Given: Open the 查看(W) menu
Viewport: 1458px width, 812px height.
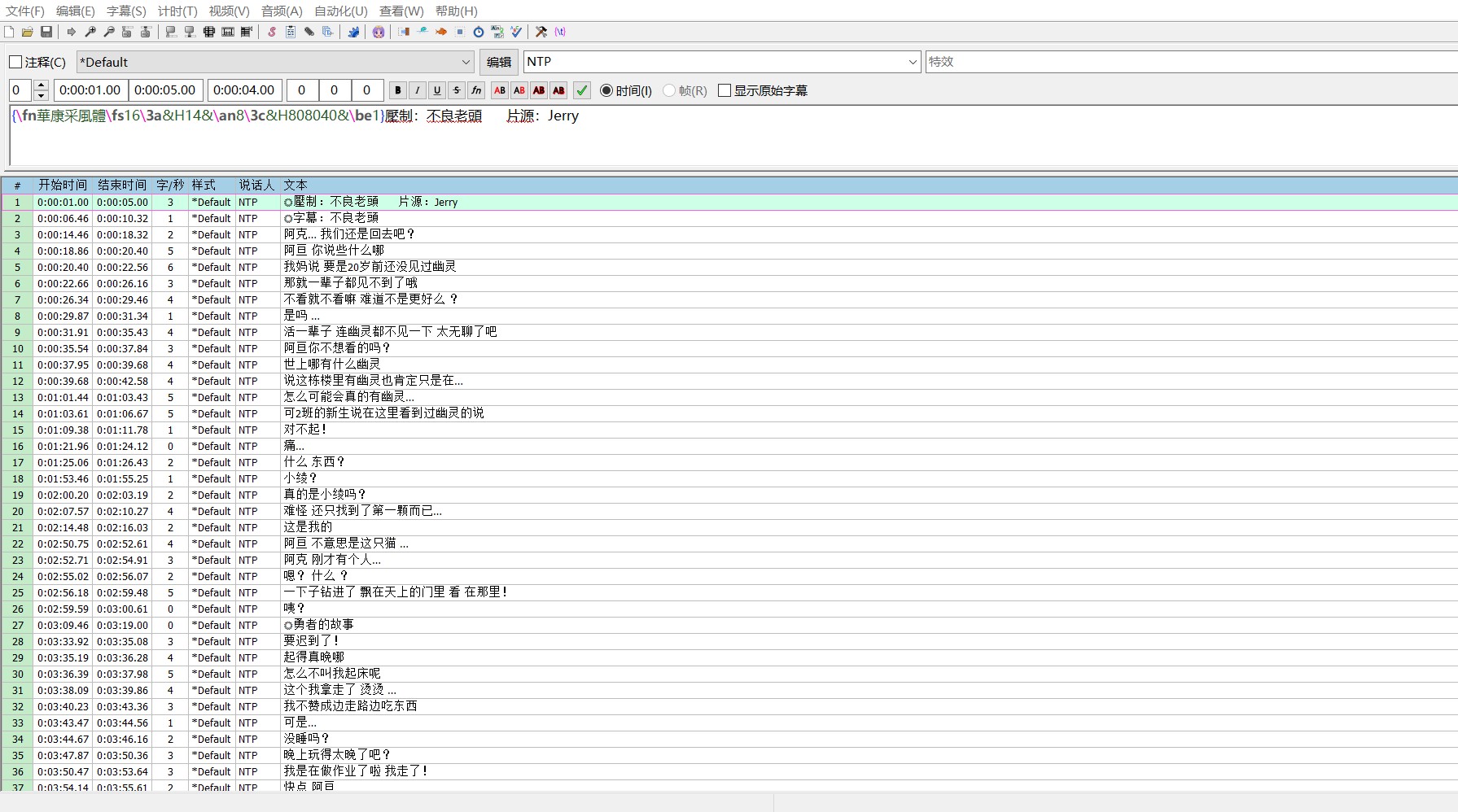Looking at the screenshot, I should point(401,11).
